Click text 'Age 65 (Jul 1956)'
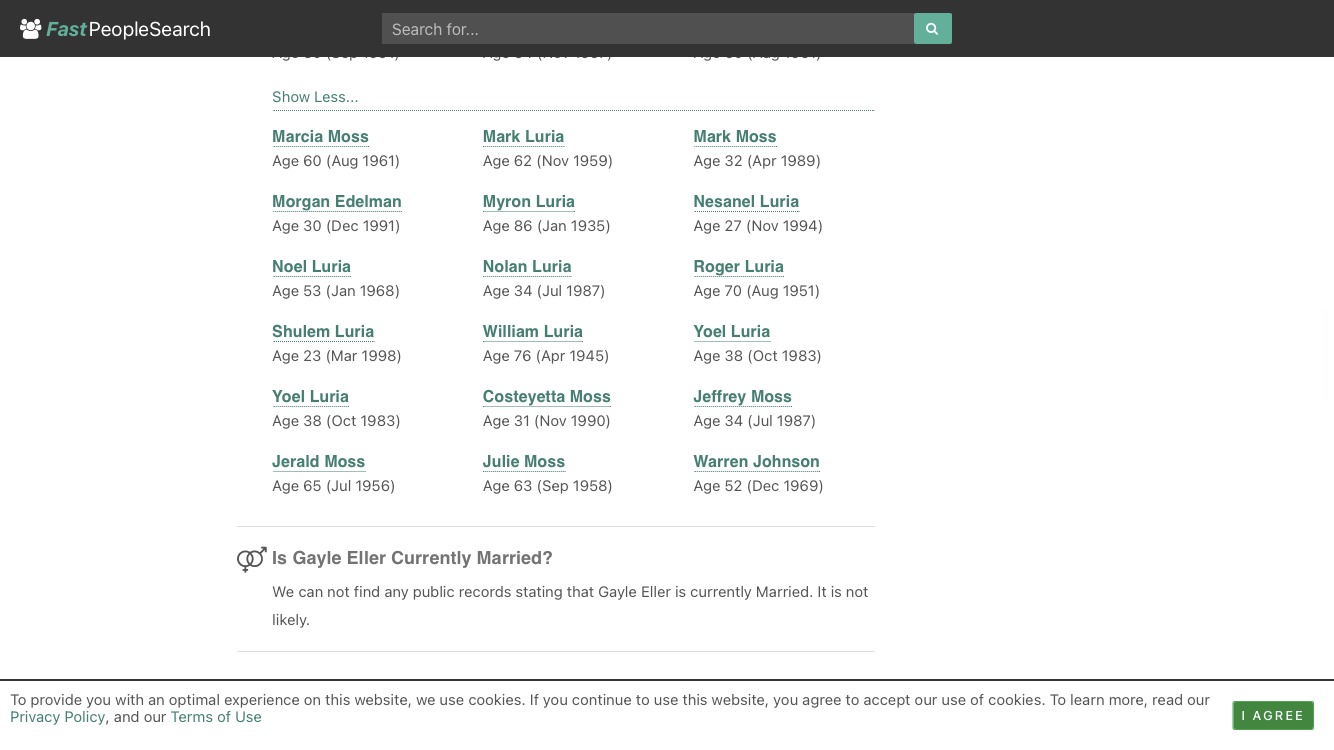The width and height of the screenshot is (1334, 750). [334, 486]
